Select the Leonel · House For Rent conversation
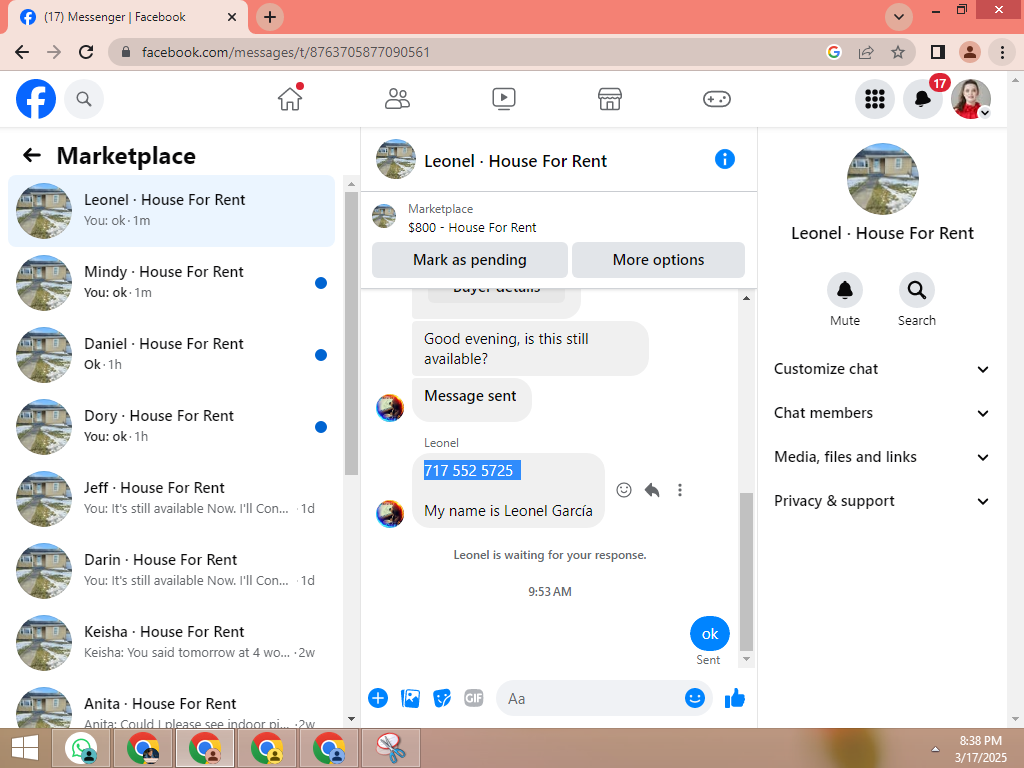 (x=171, y=211)
